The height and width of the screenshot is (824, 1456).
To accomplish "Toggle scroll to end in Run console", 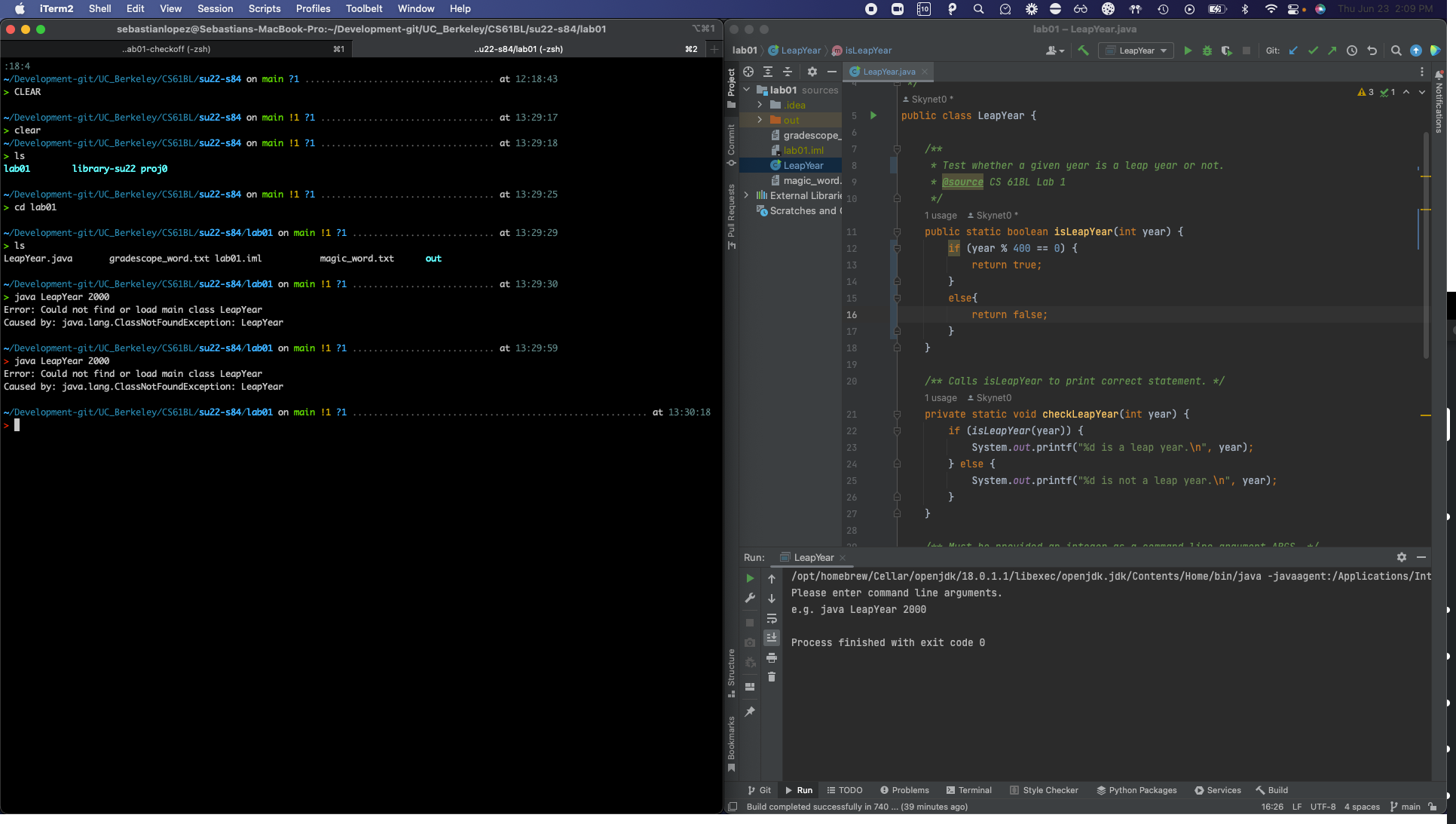I will 771,638.
